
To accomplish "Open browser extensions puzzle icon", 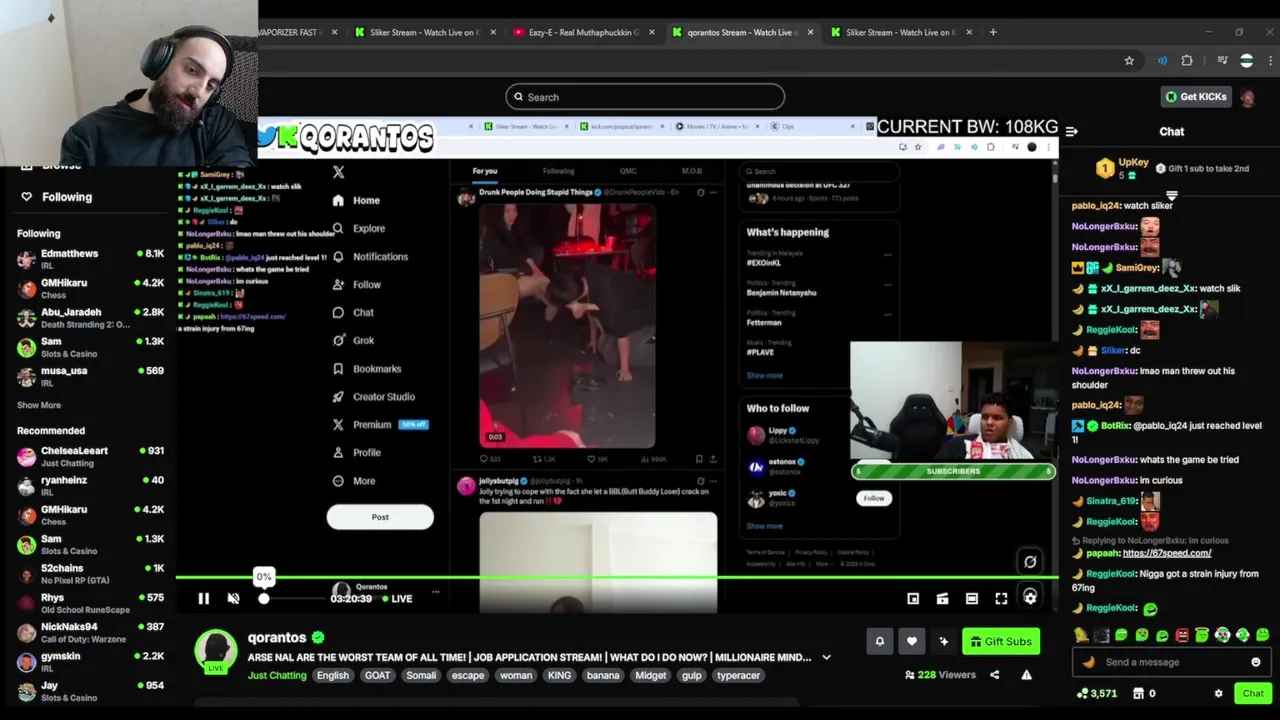I will 1187,61.
